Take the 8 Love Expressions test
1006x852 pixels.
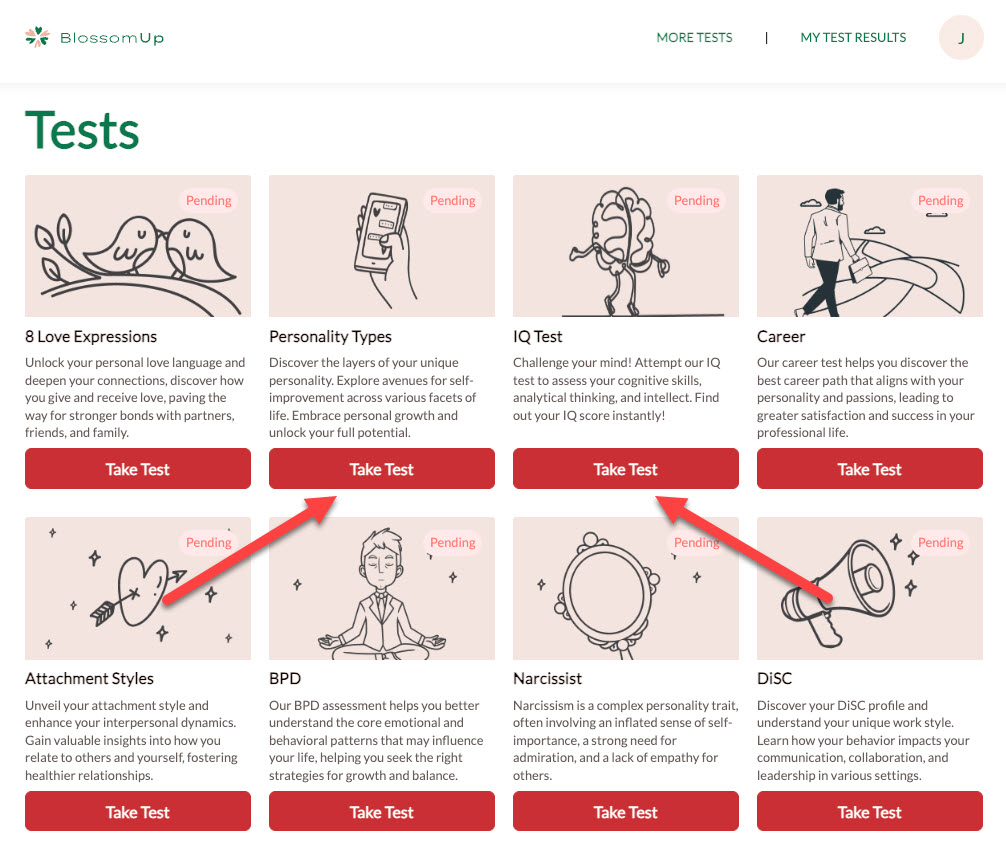pos(138,469)
